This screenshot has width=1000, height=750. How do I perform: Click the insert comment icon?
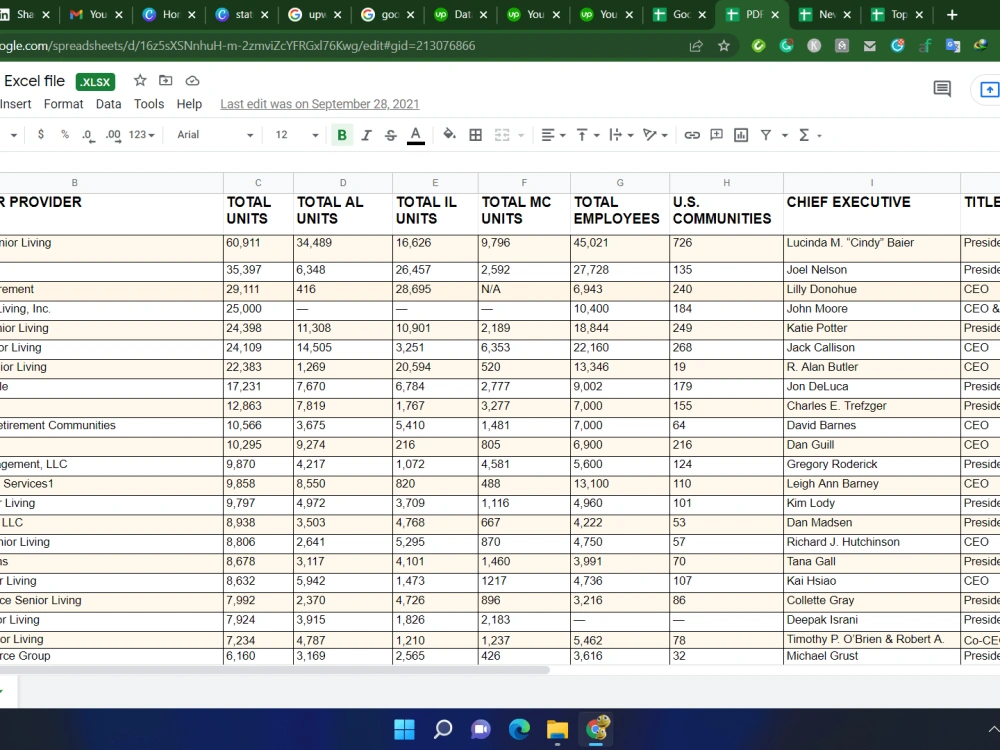click(717, 135)
